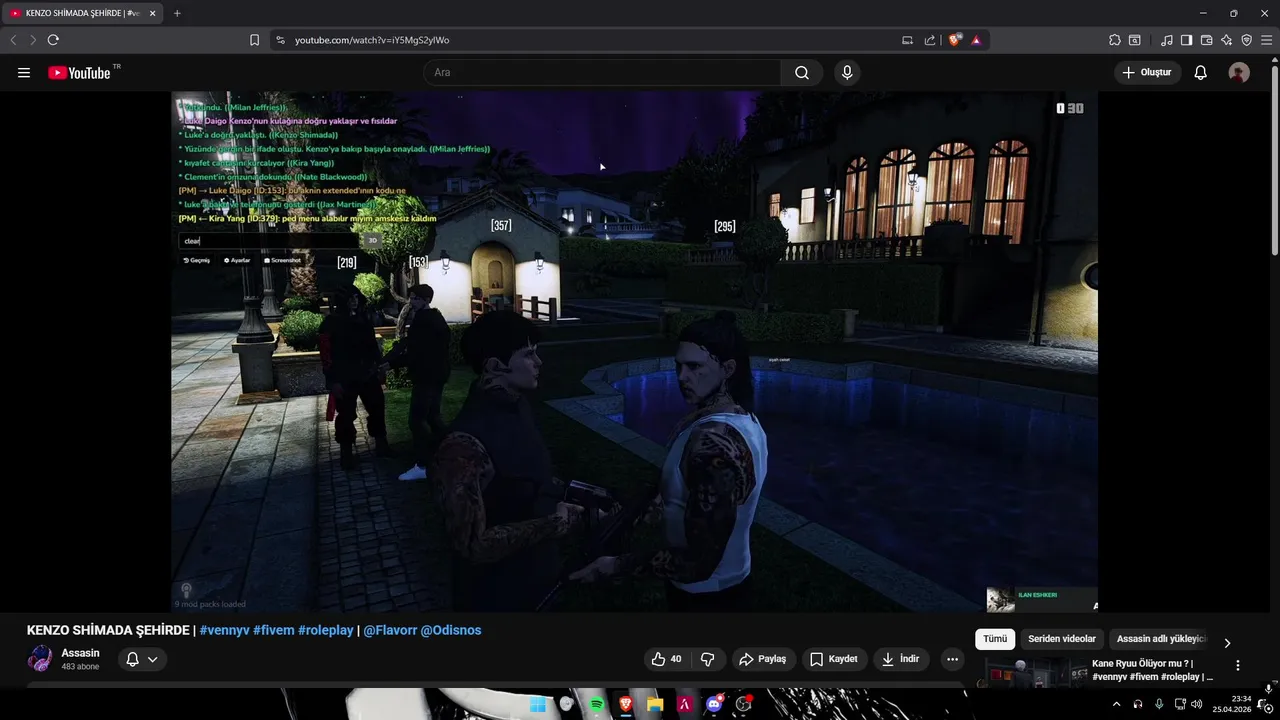Like the video with thumbs up
This screenshot has width=1280, height=720.
(x=666, y=659)
